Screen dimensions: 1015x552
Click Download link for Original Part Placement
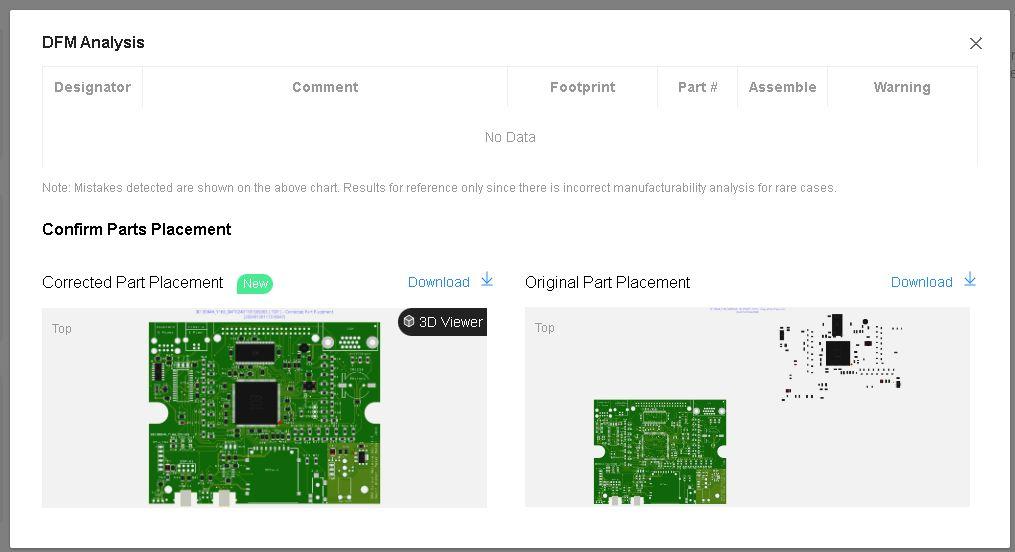921,282
